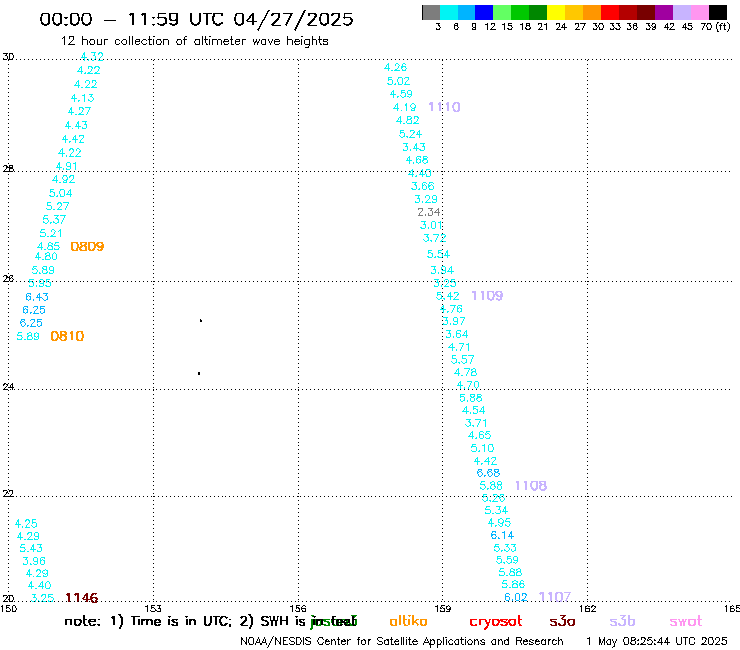Click the yellow 24 ft legend swatch
The image size is (740, 650).
[556, 12]
